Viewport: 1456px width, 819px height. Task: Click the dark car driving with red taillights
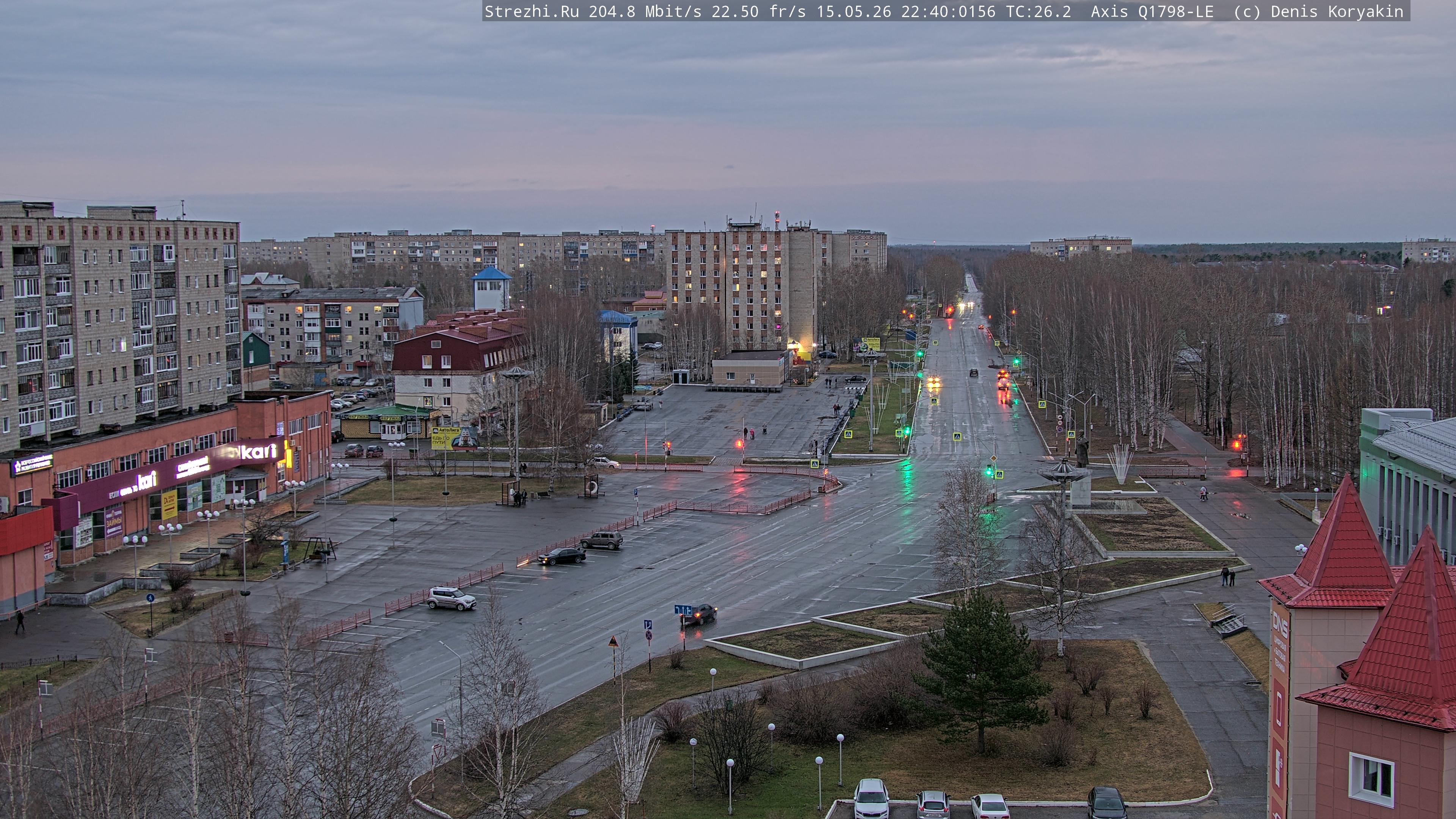coord(699,614)
